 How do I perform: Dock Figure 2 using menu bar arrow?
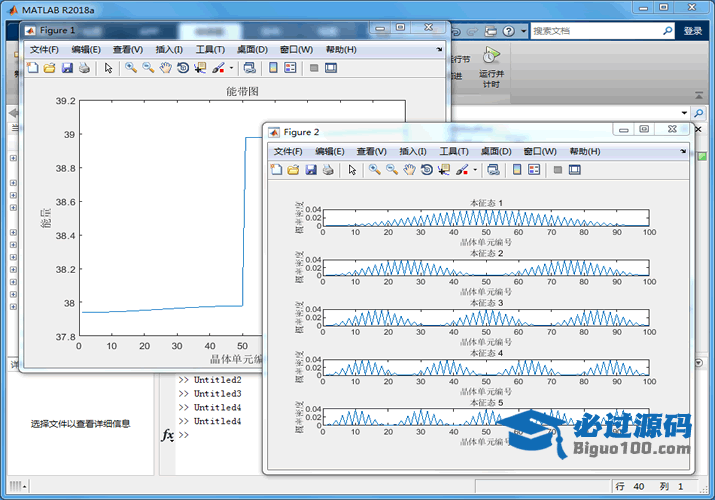[683, 151]
